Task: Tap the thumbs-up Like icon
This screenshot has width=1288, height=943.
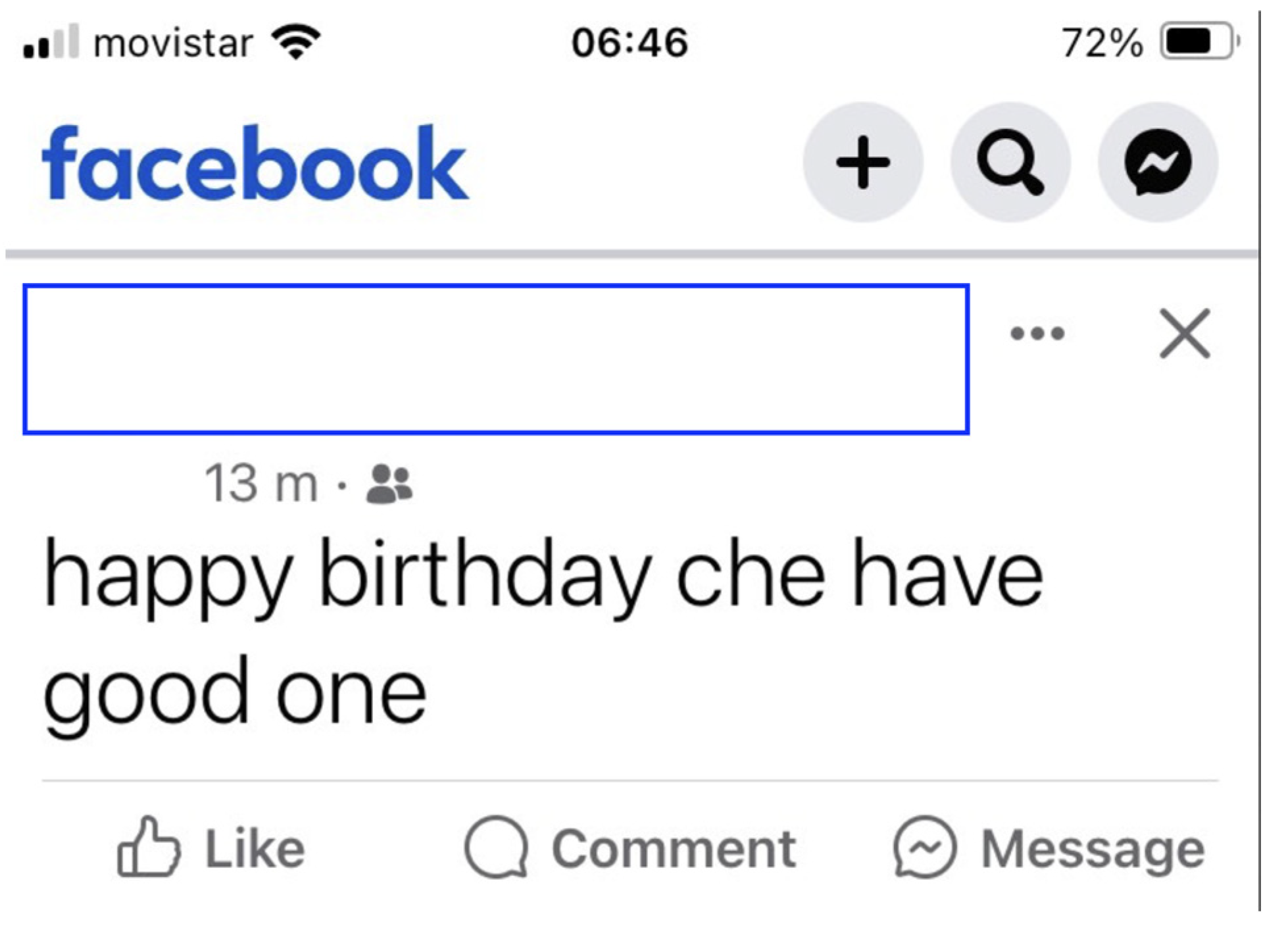Action: point(148,847)
